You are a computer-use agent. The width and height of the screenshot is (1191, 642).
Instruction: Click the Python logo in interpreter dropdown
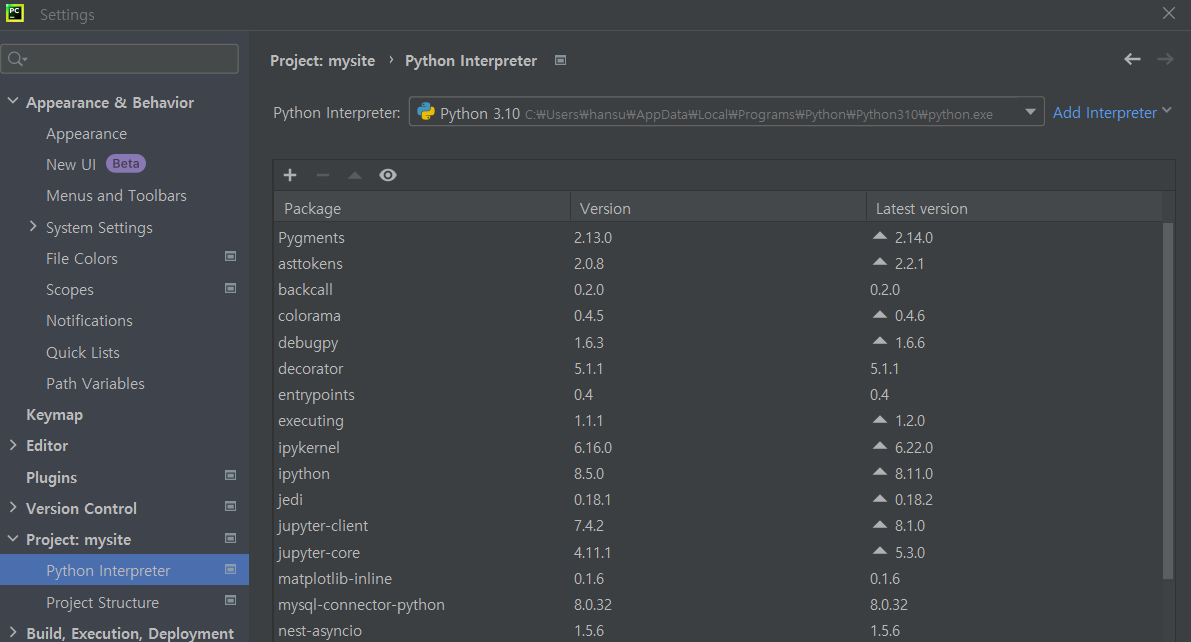click(426, 112)
